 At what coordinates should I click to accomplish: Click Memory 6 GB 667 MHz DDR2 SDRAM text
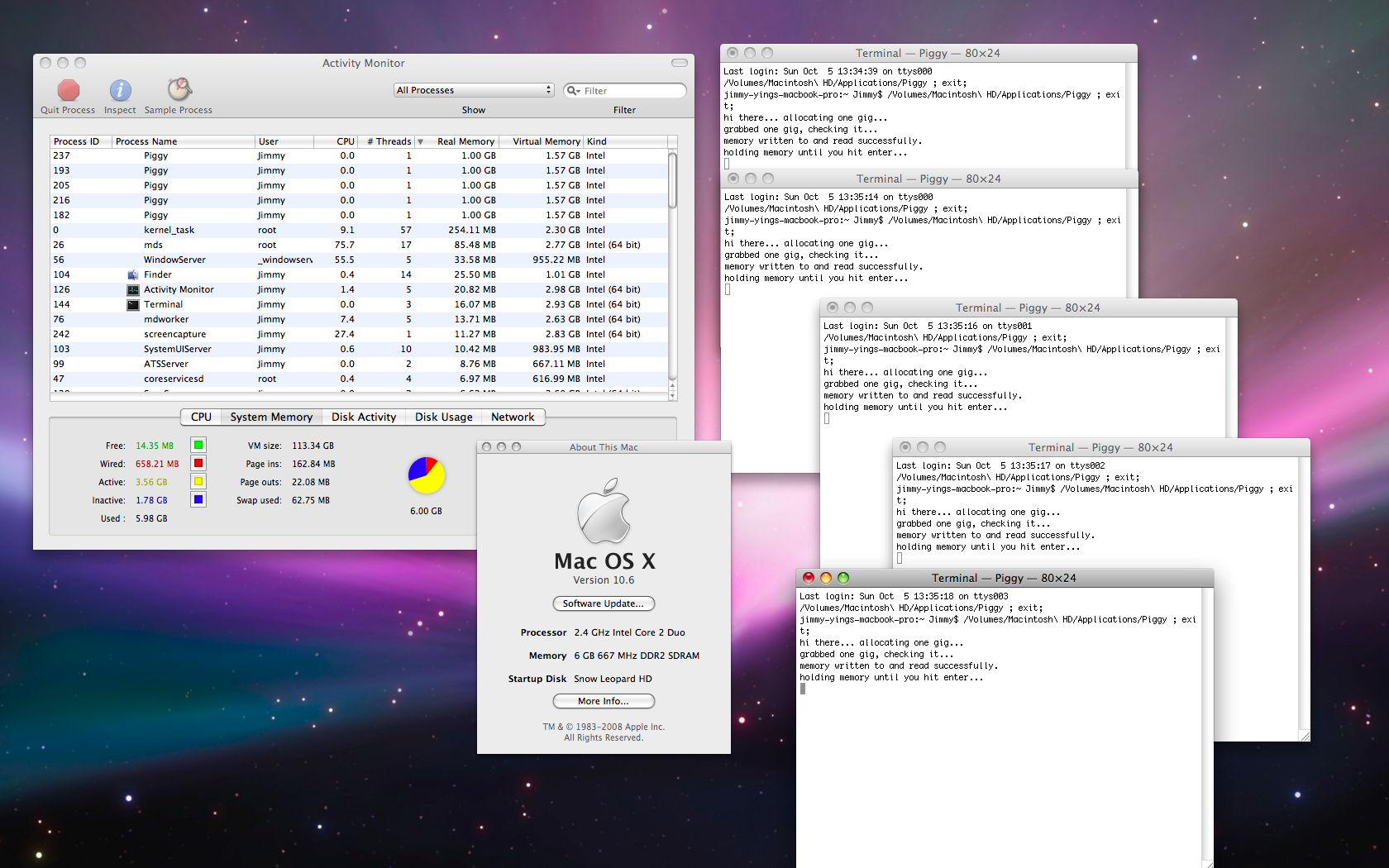613,656
